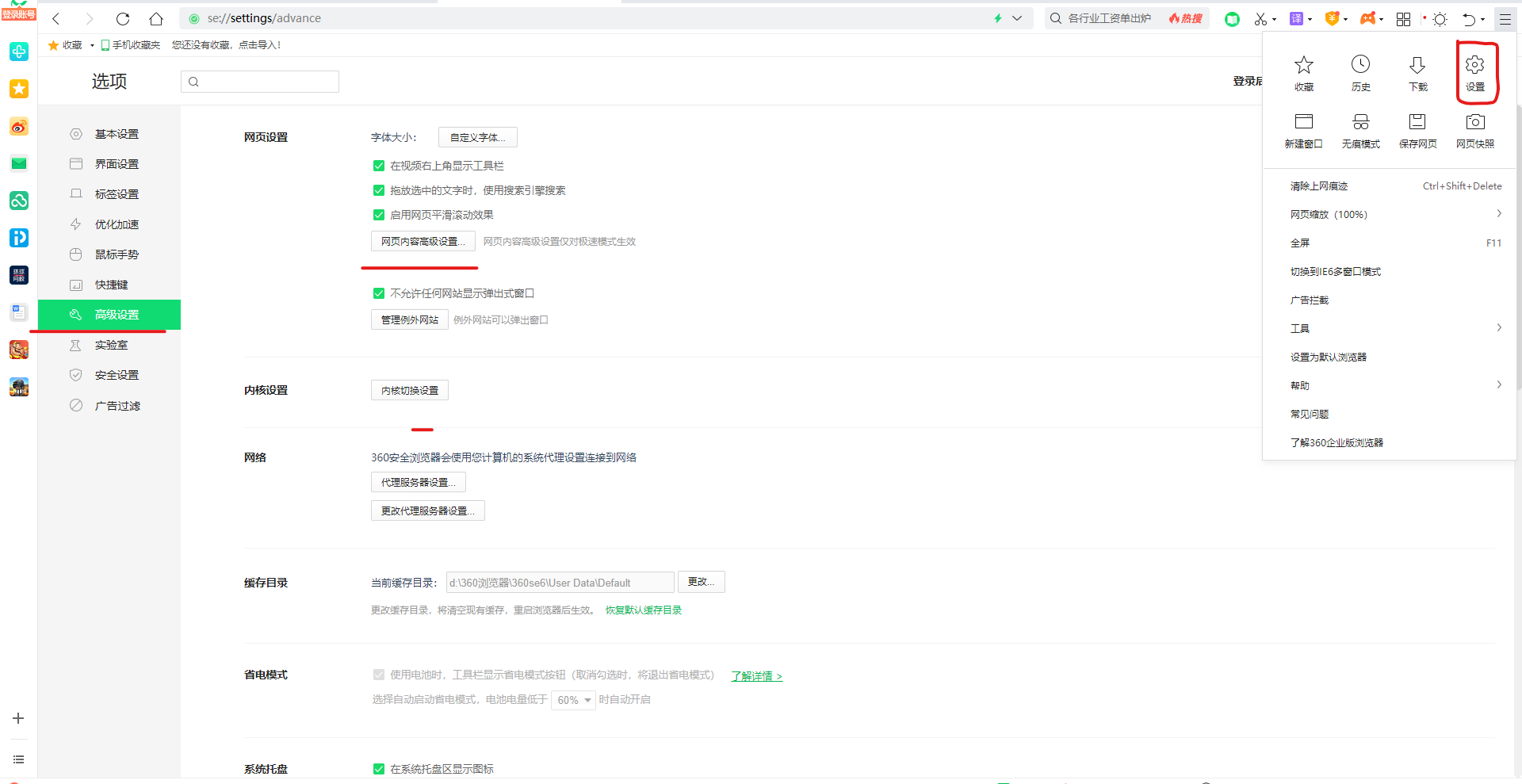Open the game center icon
This screenshot has height=784, width=1522.
click(x=1370, y=18)
